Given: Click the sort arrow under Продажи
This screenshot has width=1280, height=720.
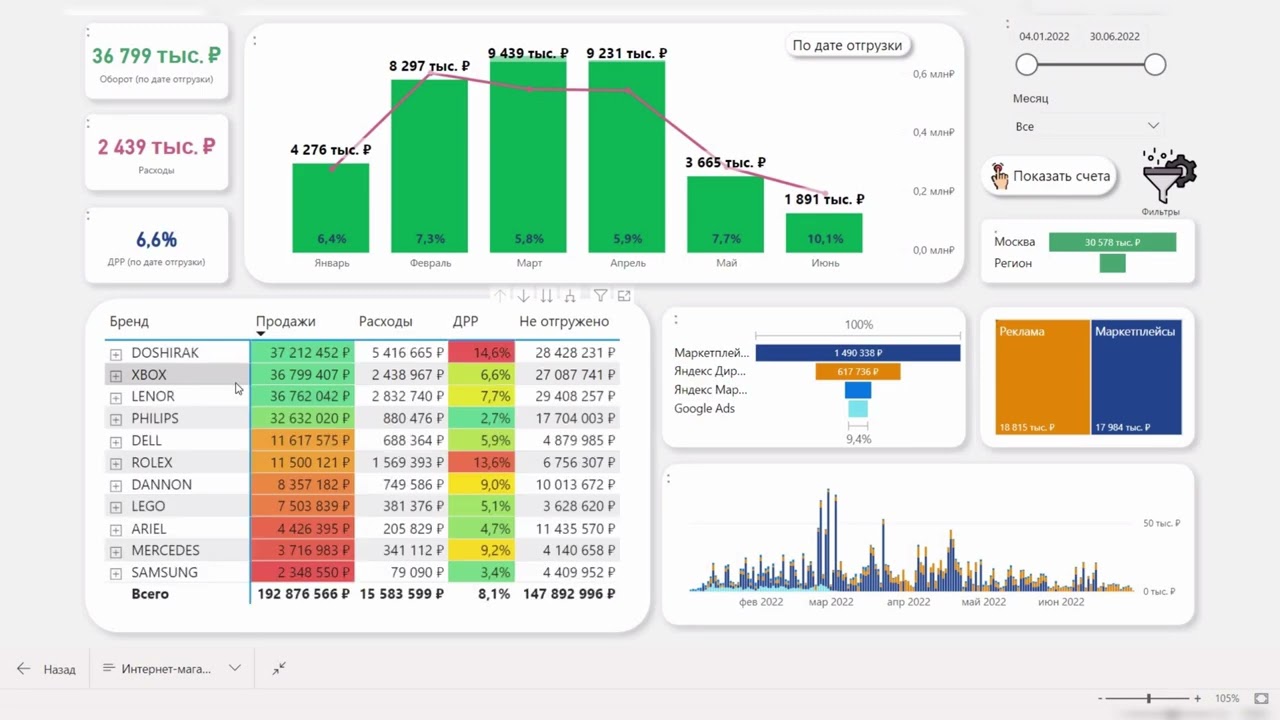Looking at the screenshot, I should (x=261, y=334).
